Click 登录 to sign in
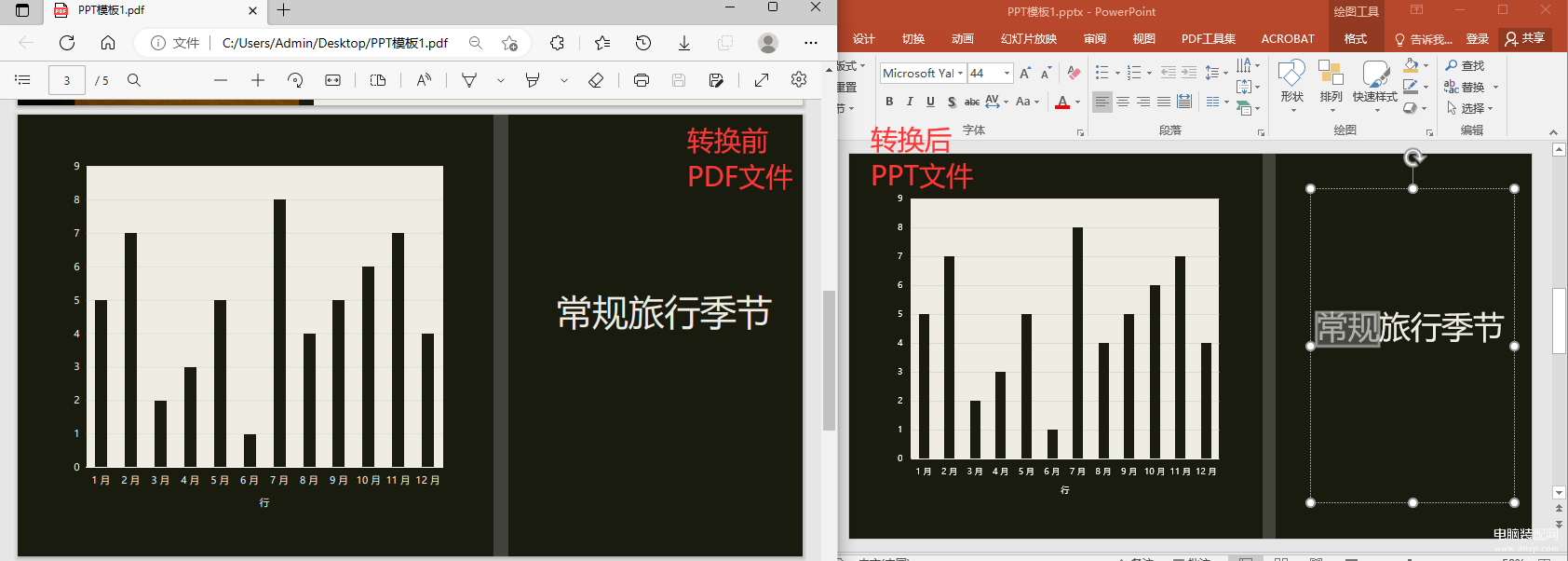The image size is (1568, 561). coord(1477,39)
